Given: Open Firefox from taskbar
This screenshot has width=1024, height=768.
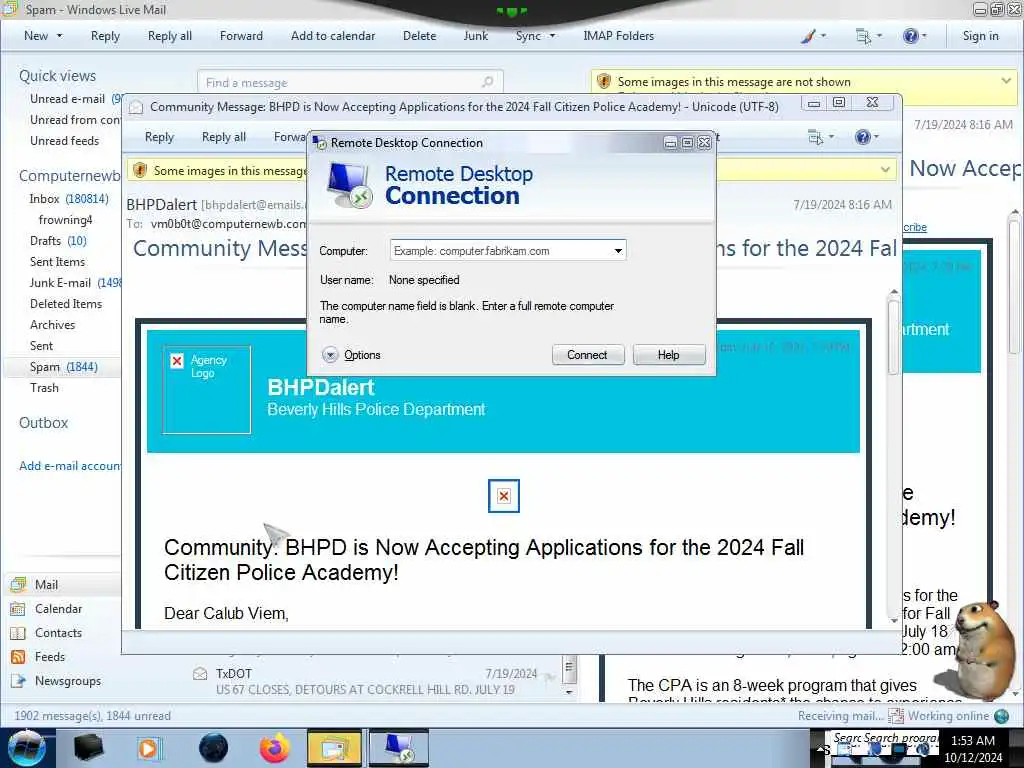Looking at the screenshot, I should [274, 748].
